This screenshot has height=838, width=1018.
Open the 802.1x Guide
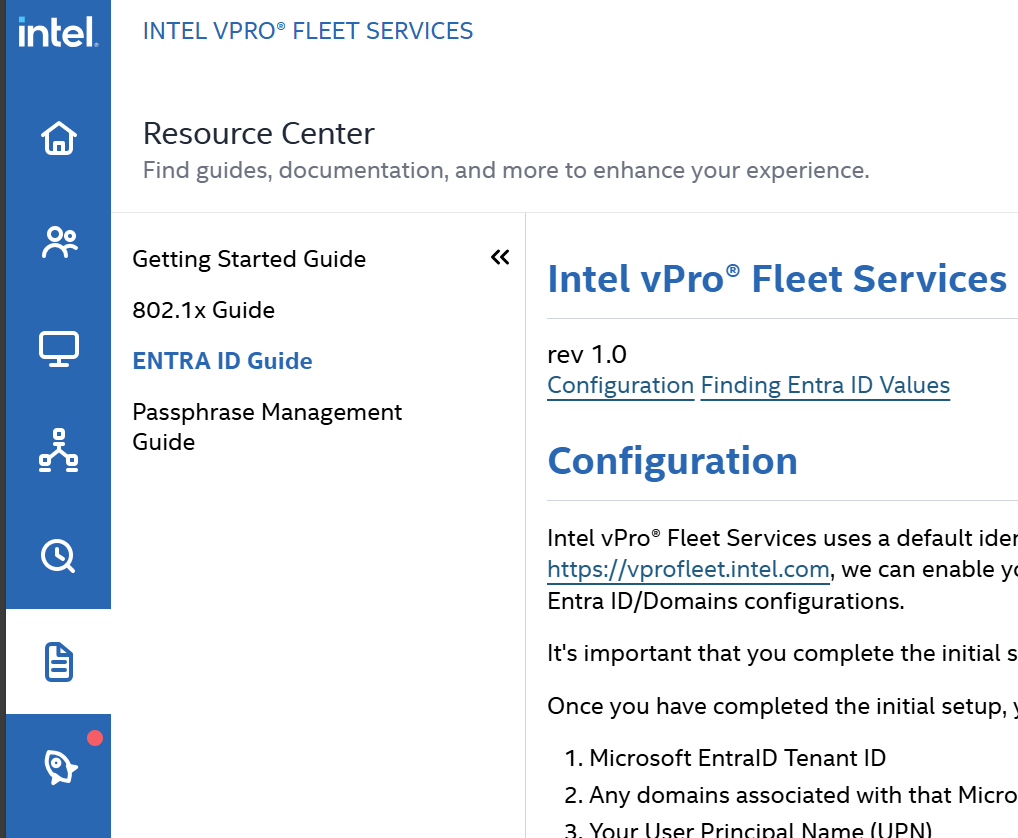pyautogui.click(x=203, y=310)
